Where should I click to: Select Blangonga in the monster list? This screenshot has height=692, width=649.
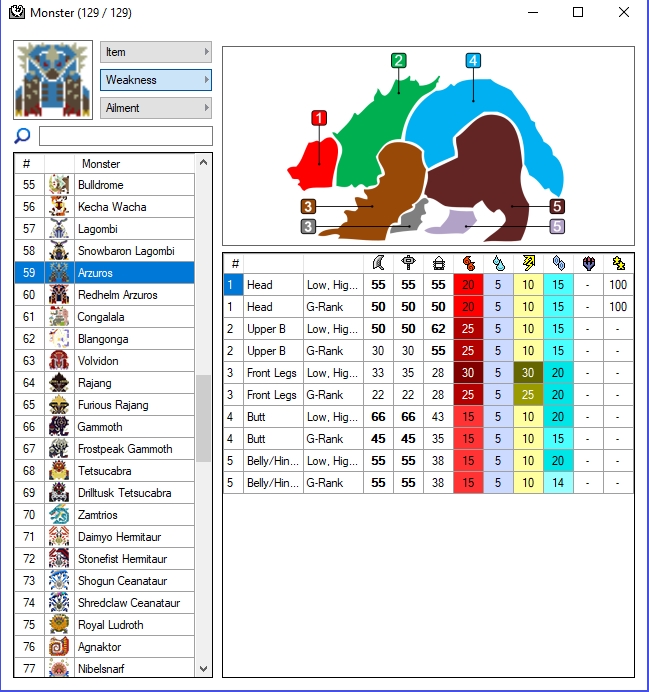pyautogui.click(x=105, y=338)
